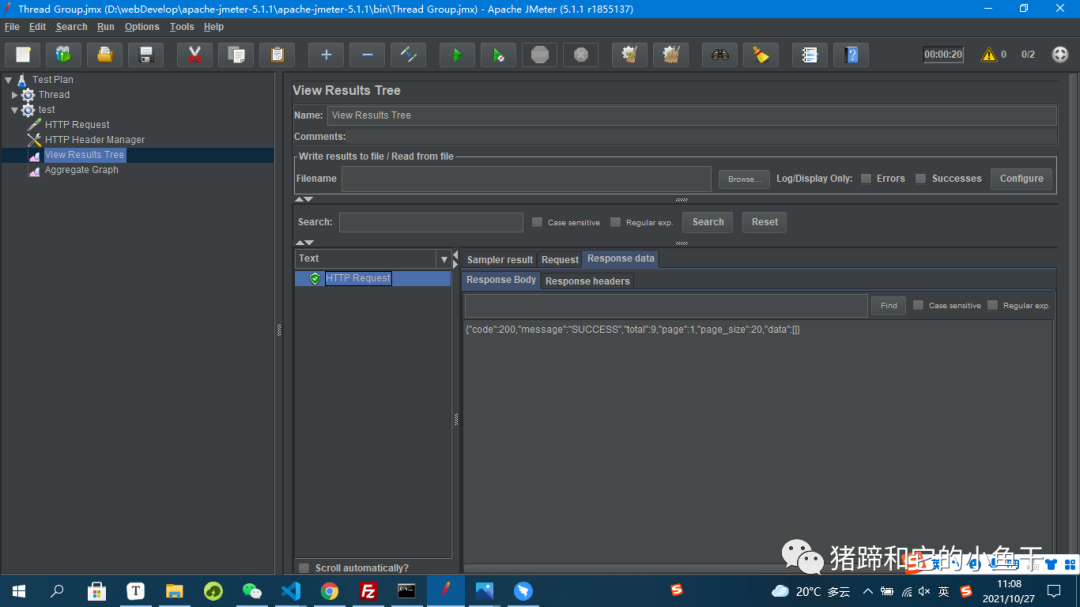
Task: Select Aggregate Graph tree item
Action: [x=81, y=170]
